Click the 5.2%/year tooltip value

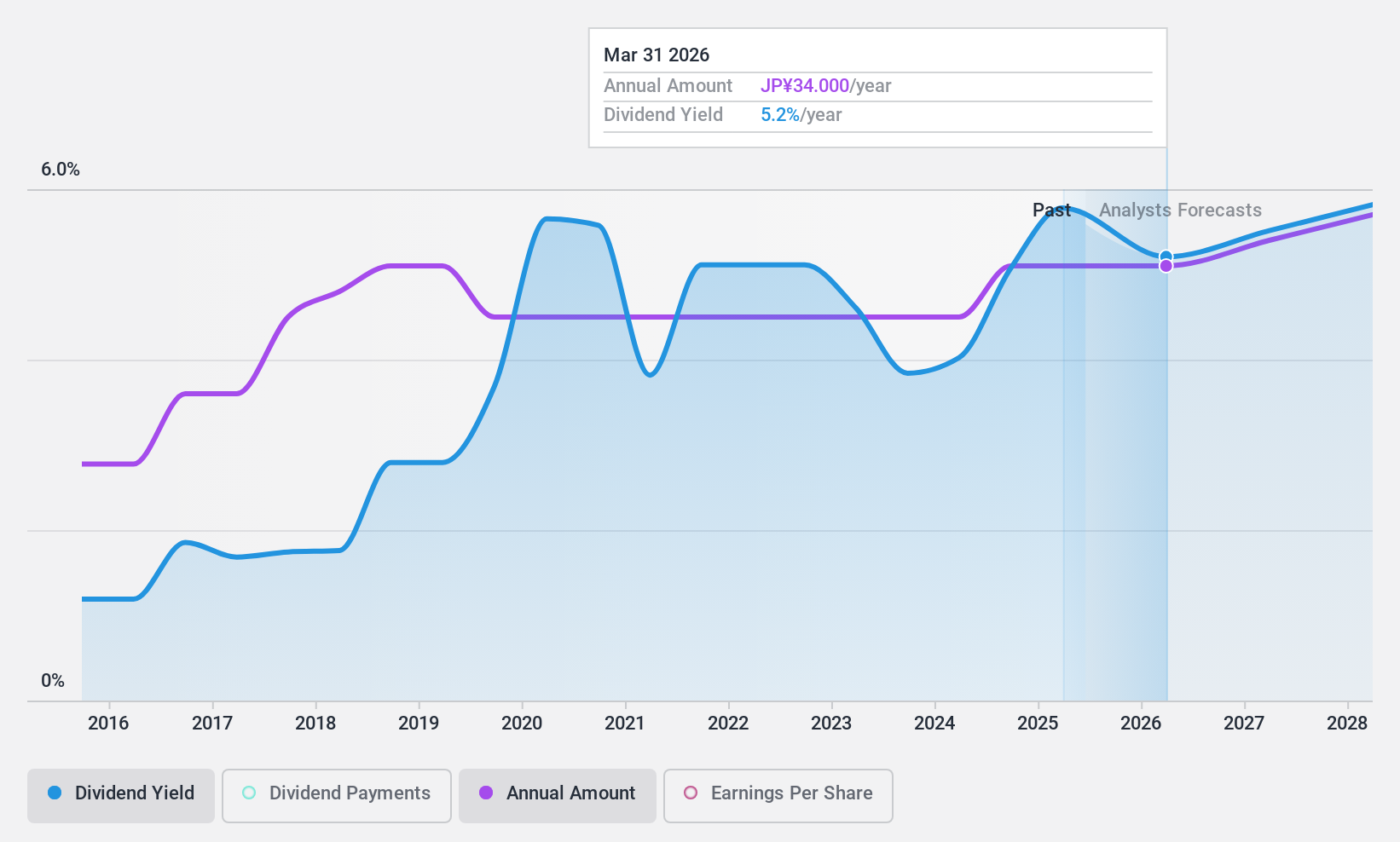pos(801,115)
